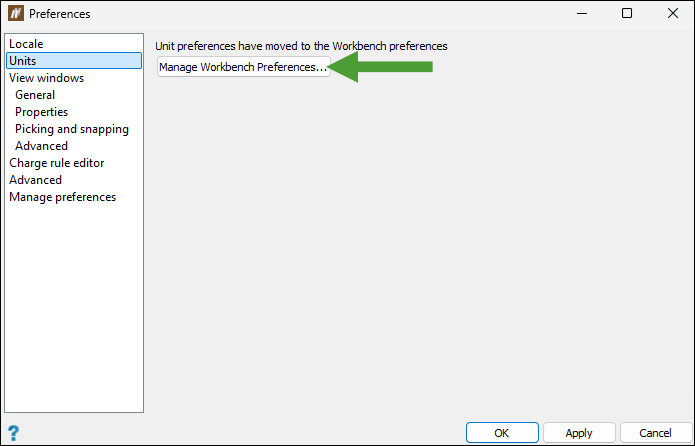Close the Preferences dialog
The width and height of the screenshot is (695, 446).
[x=672, y=13]
